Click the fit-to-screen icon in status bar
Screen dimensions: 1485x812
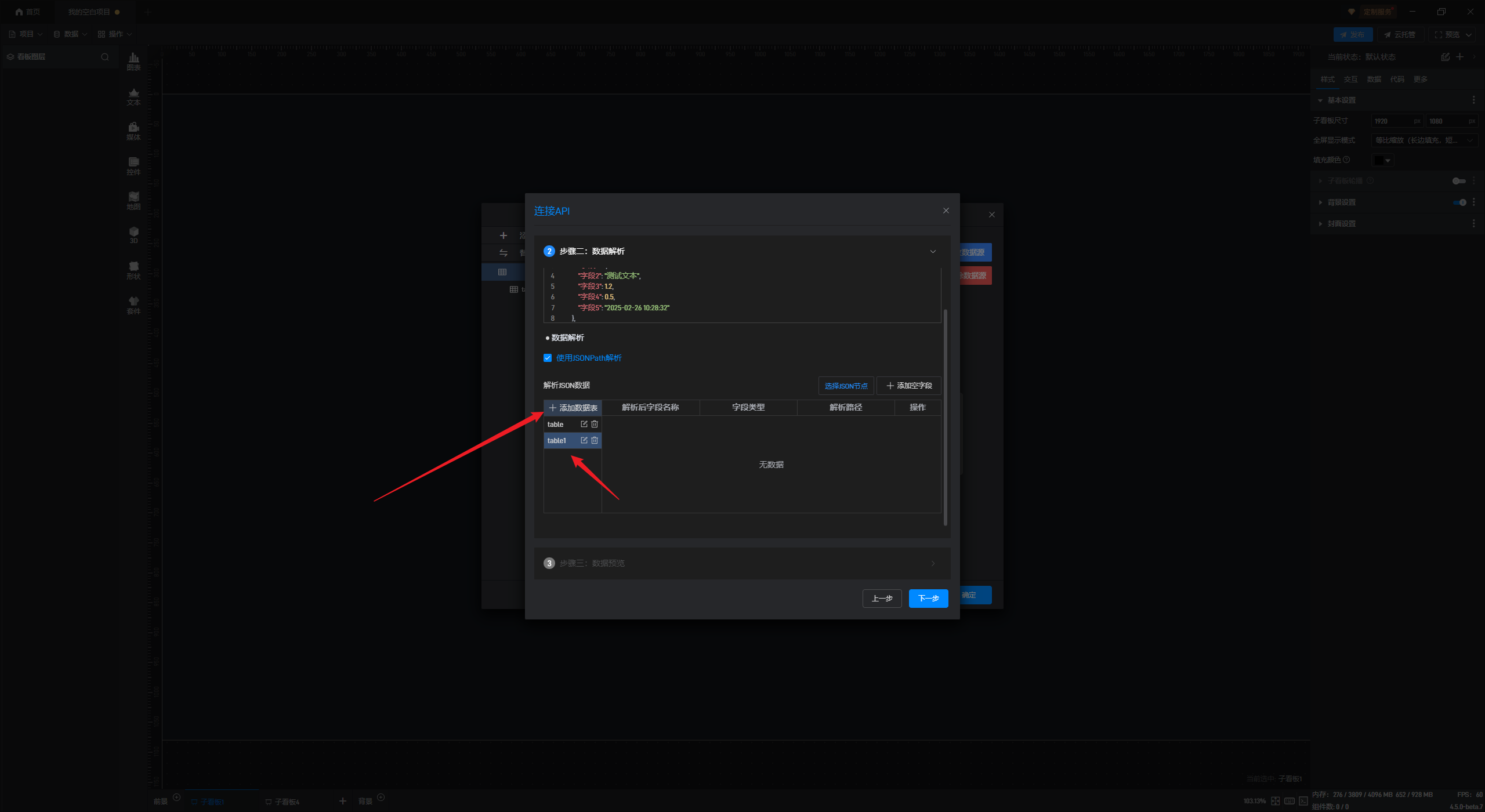tap(1275, 801)
